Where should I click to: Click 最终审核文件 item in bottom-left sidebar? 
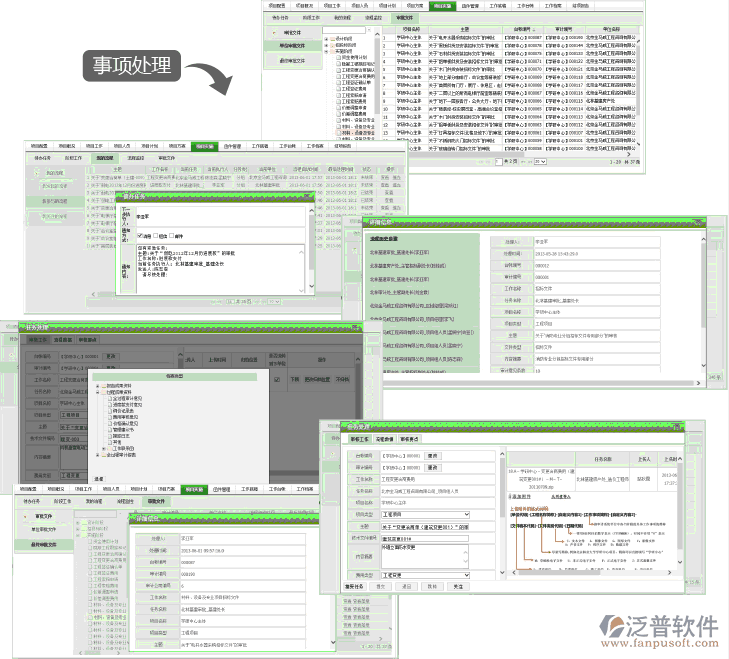click(x=41, y=545)
